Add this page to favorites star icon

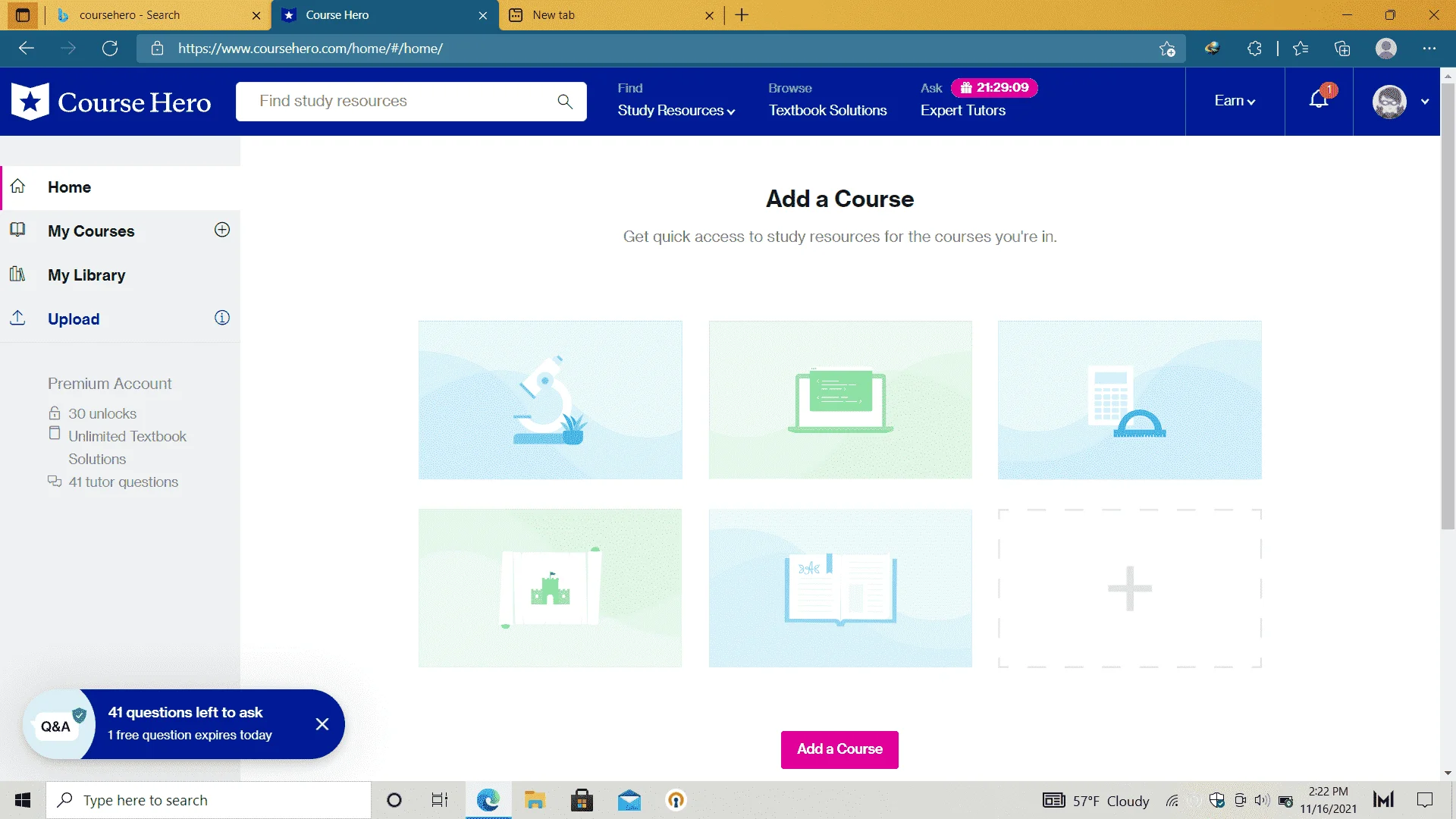pyautogui.click(x=1167, y=49)
